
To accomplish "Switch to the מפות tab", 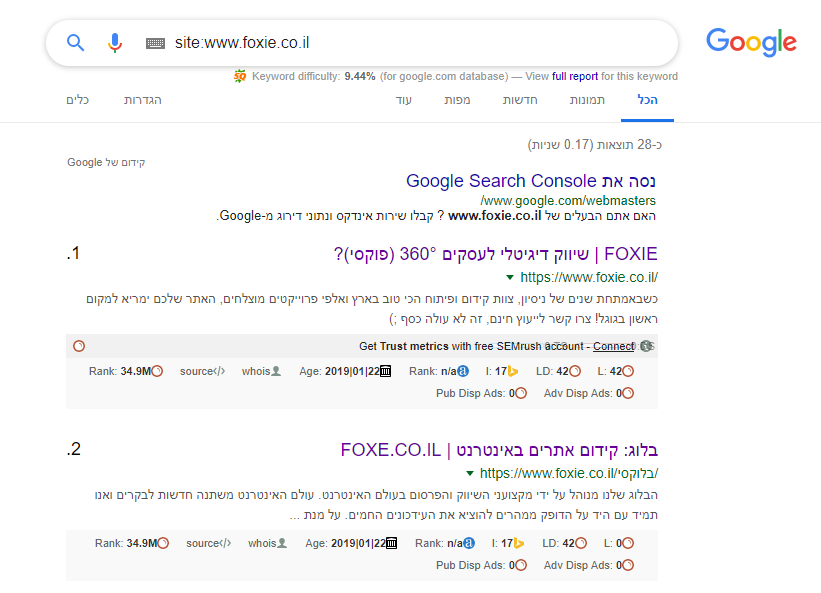I will [x=457, y=100].
